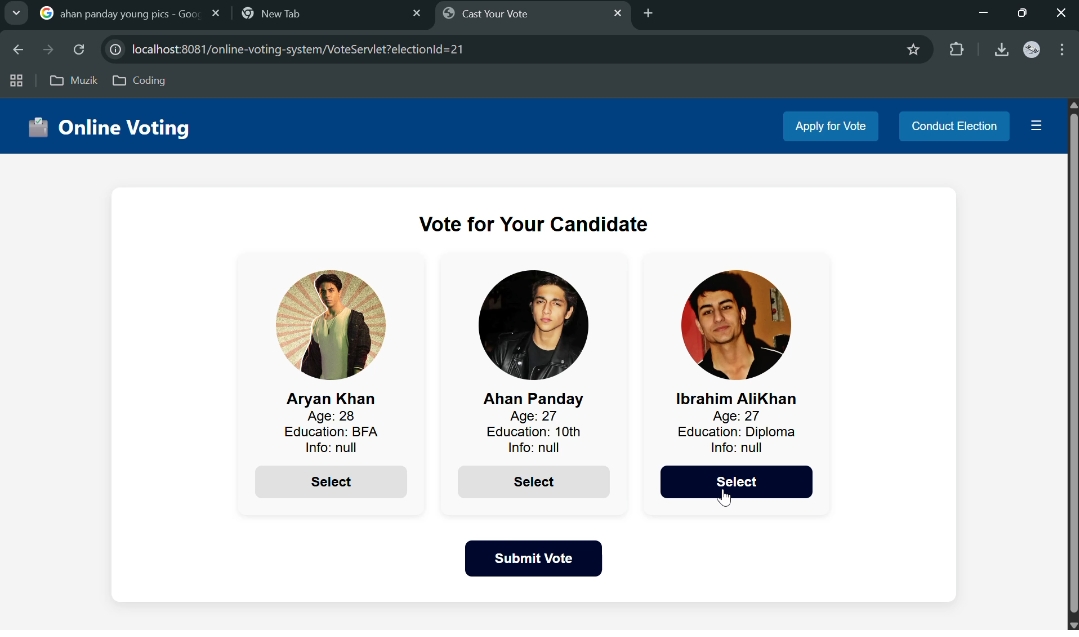Screen dimensions: 1079x637
Task: Click the browser profile avatar icon
Action: click(1031, 49)
